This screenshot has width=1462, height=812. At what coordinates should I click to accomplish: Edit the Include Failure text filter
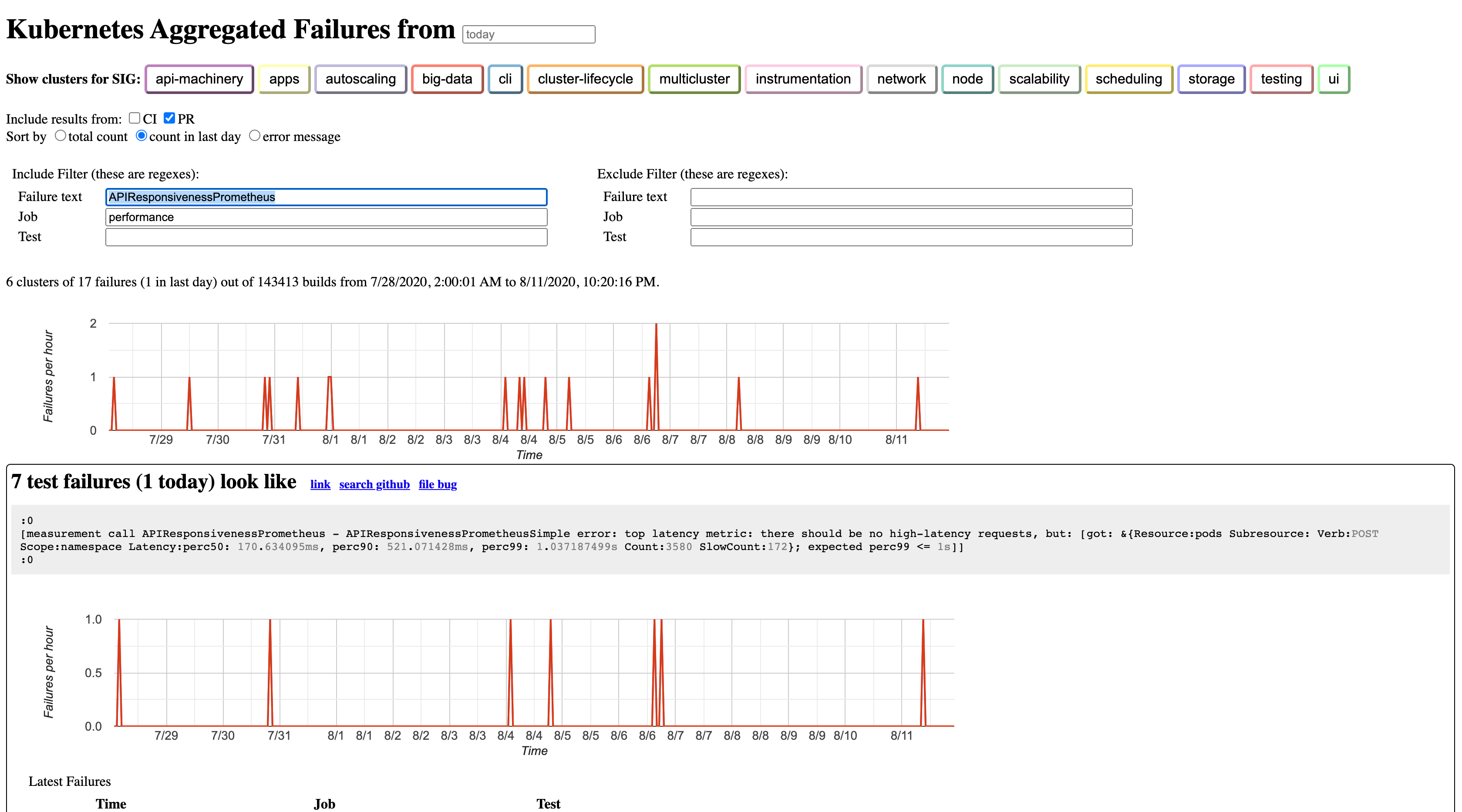click(327, 197)
